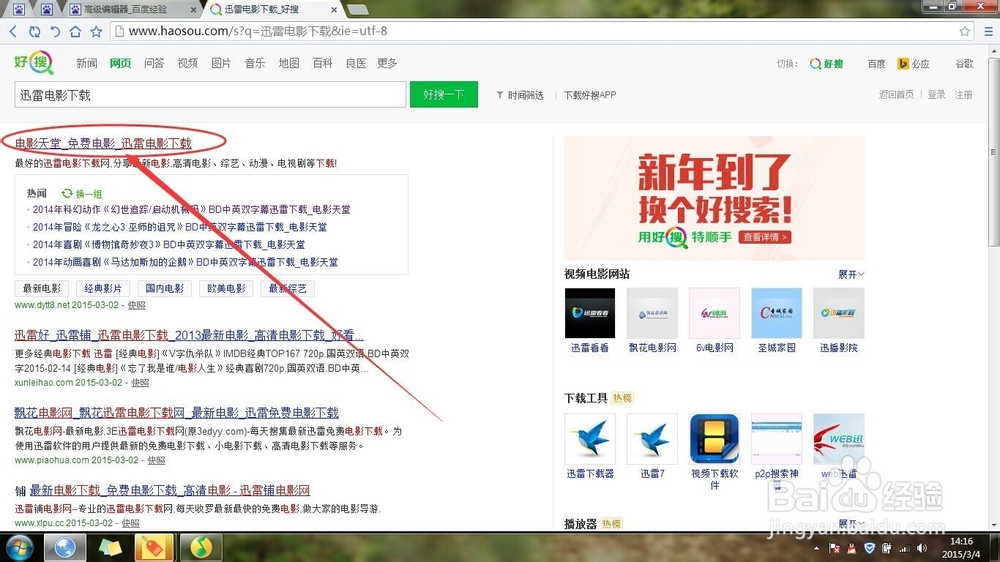Open the 最新电影下载 迅雷铺电影网 result
Viewport: 1000px width, 562px height.
170,490
